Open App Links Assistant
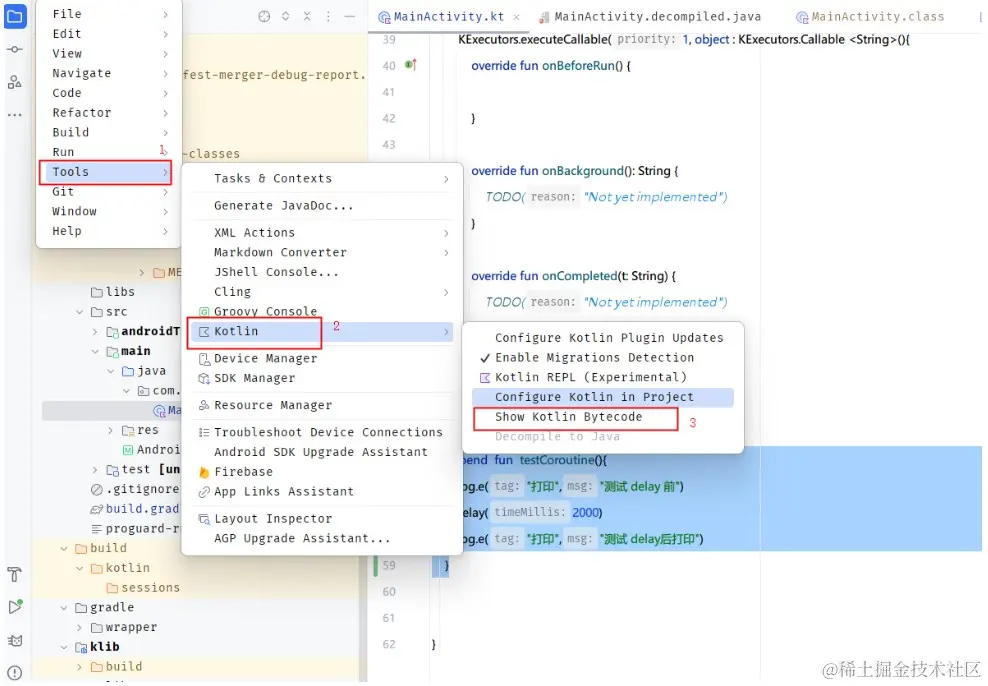988x686 pixels. click(322, 492)
